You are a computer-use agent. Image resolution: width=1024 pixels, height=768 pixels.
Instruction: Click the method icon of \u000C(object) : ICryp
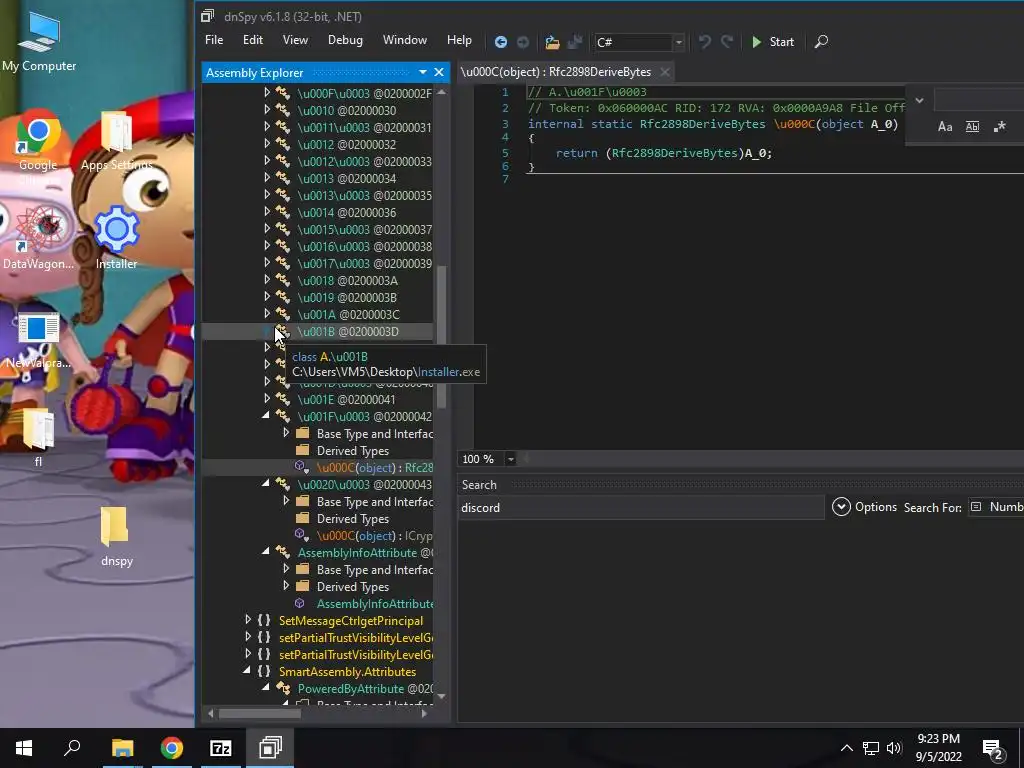(x=301, y=535)
